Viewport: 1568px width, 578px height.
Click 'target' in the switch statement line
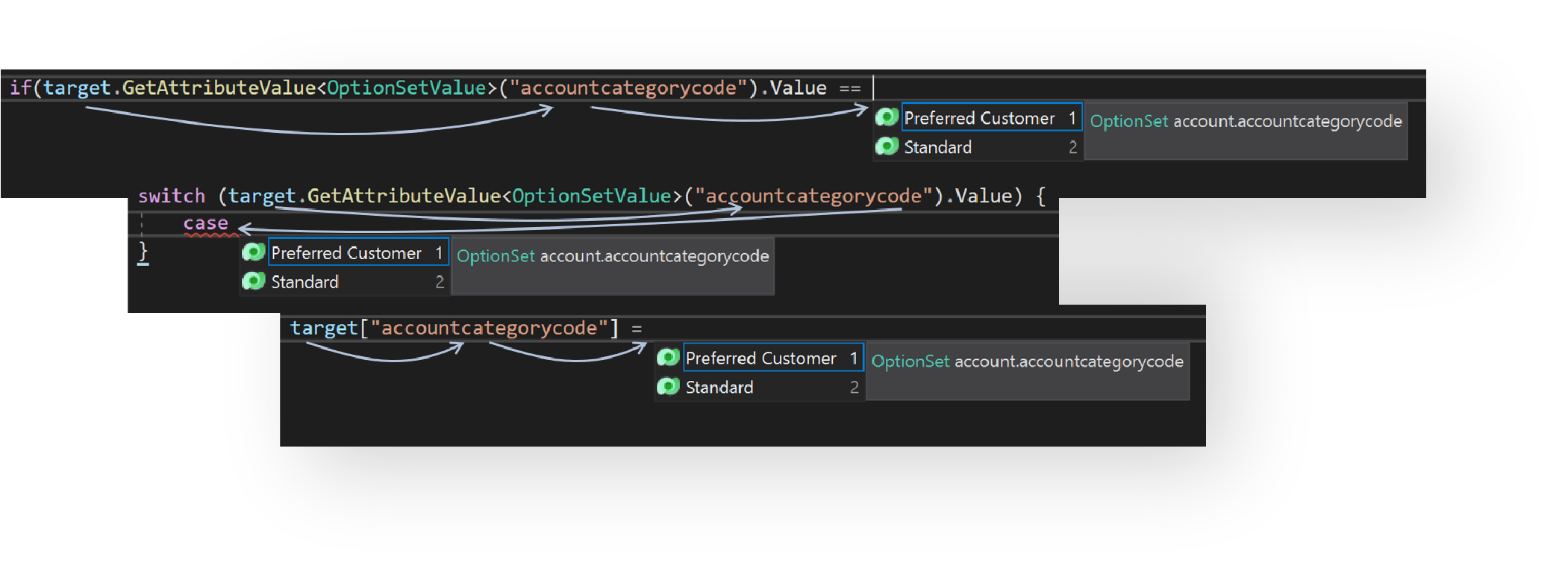click(x=262, y=196)
